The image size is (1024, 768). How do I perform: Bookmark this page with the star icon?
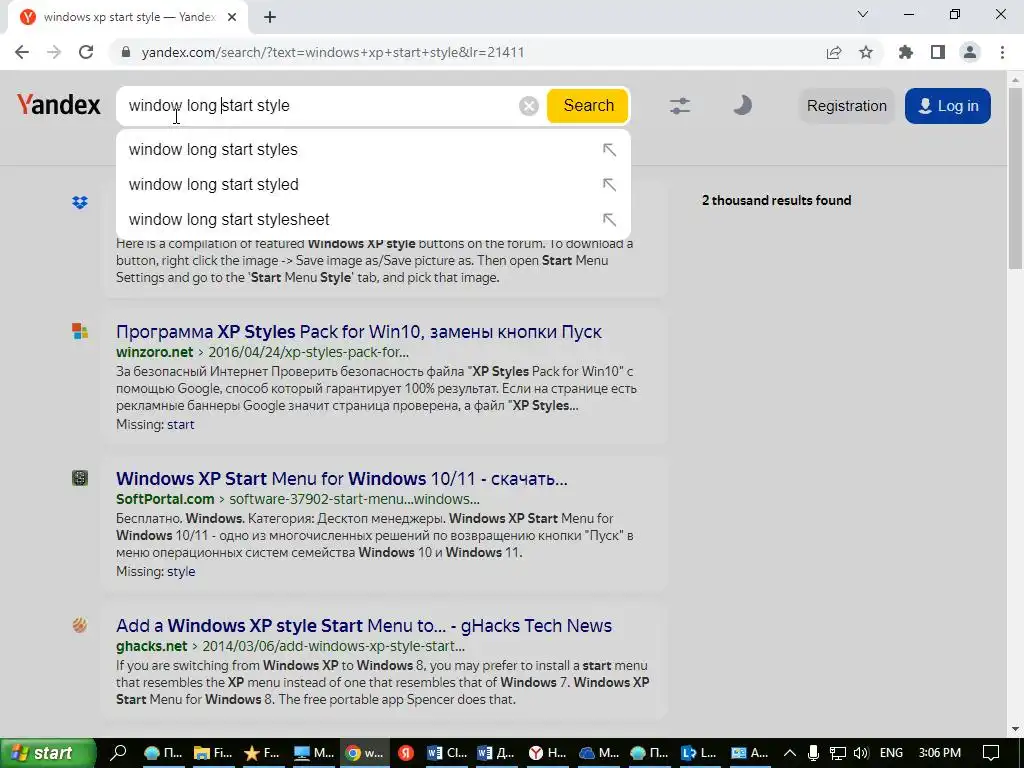click(x=866, y=52)
